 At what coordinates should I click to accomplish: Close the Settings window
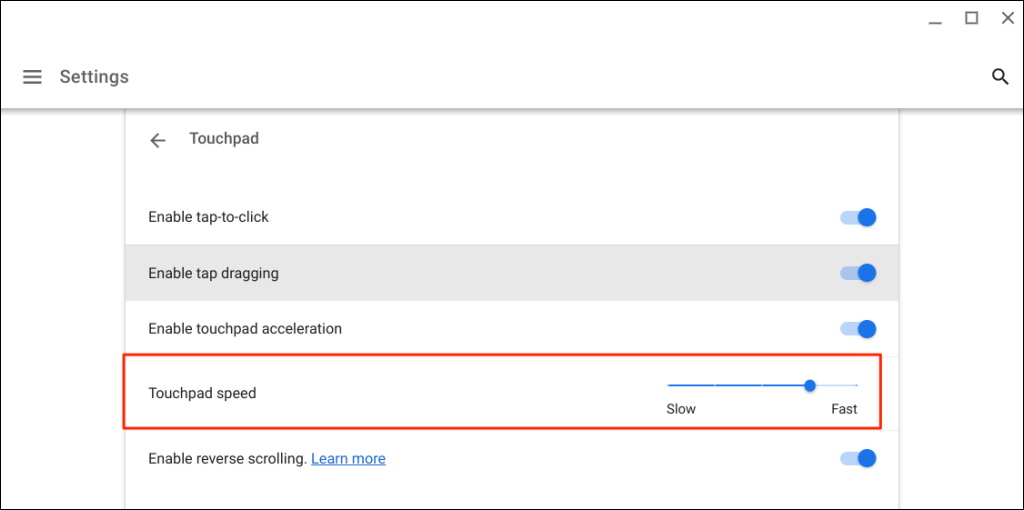pyautogui.click(x=1007, y=18)
